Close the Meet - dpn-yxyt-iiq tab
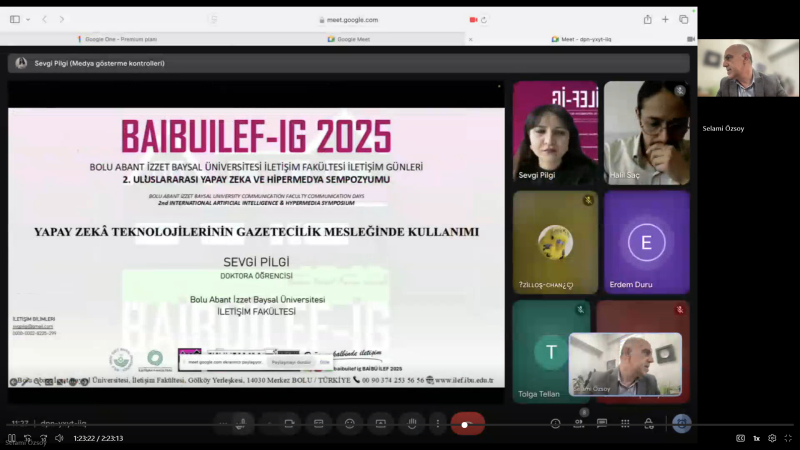The width and height of the screenshot is (800, 450). tap(470, 39)
